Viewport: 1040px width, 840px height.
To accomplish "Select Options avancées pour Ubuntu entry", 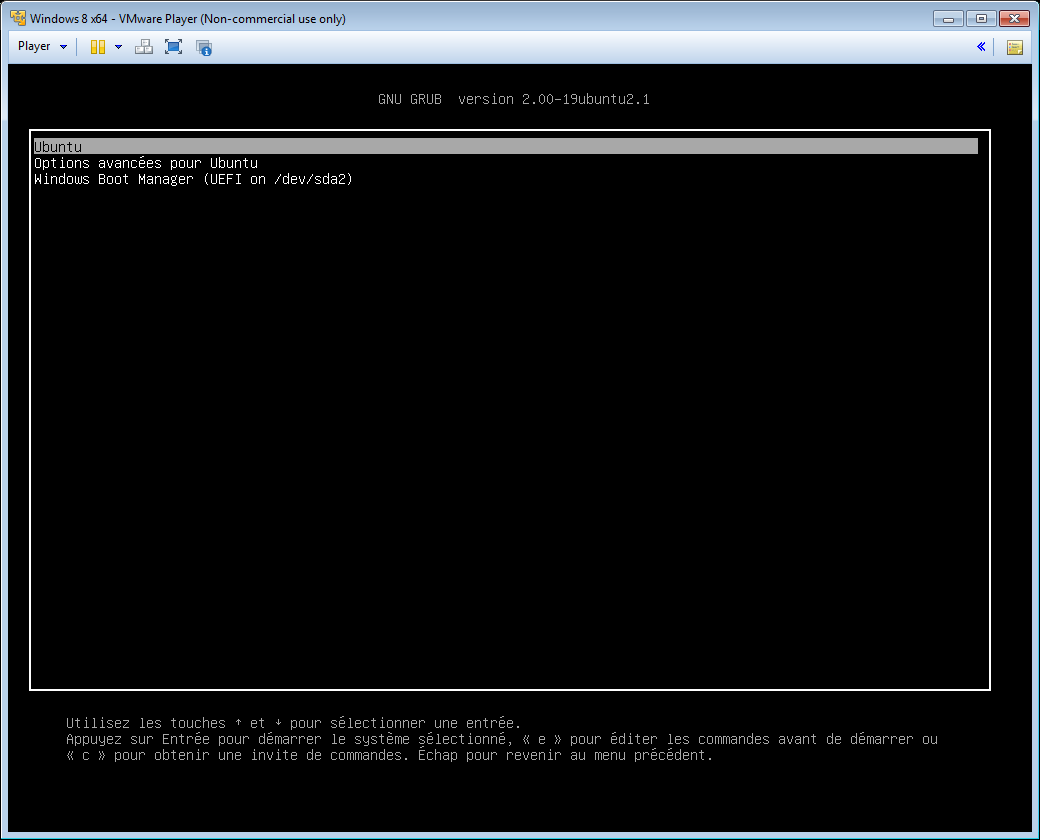I will pos(146,163).
